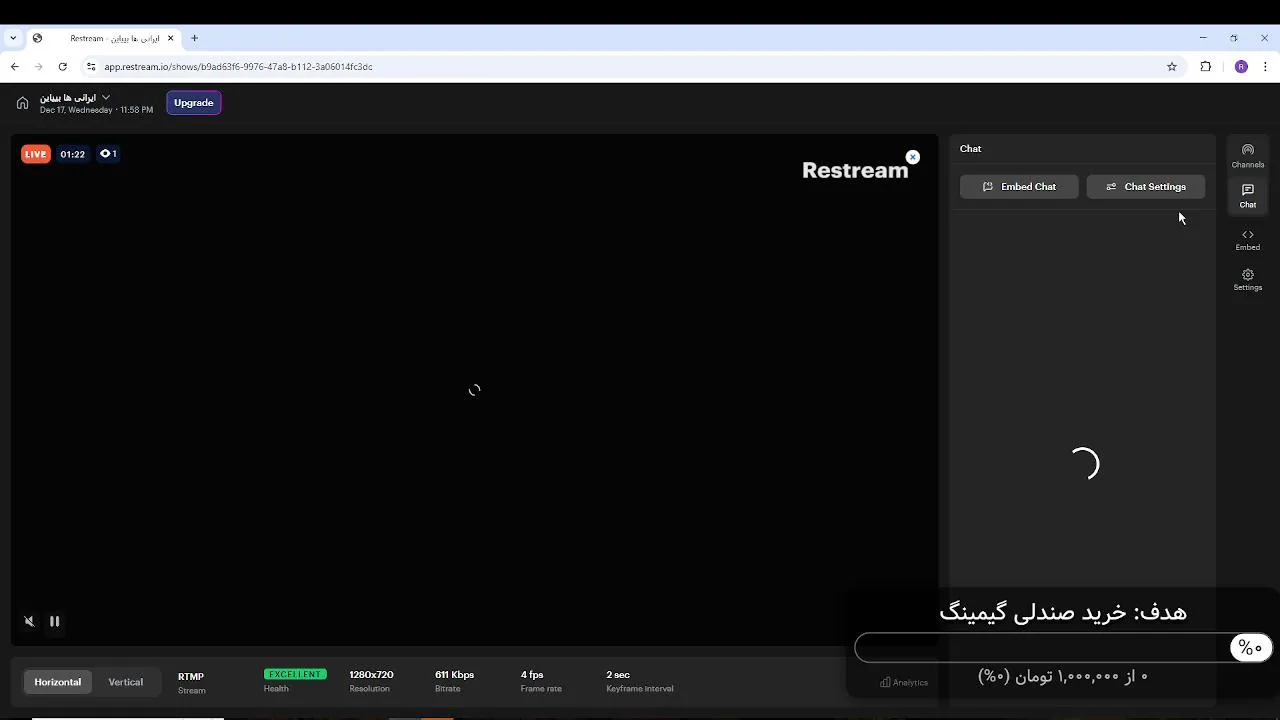Image resolution: width=1280 pixels, height=720 pixels.
Task: Click the 2 sec keyframe interval value
Action: pos(618,675)
